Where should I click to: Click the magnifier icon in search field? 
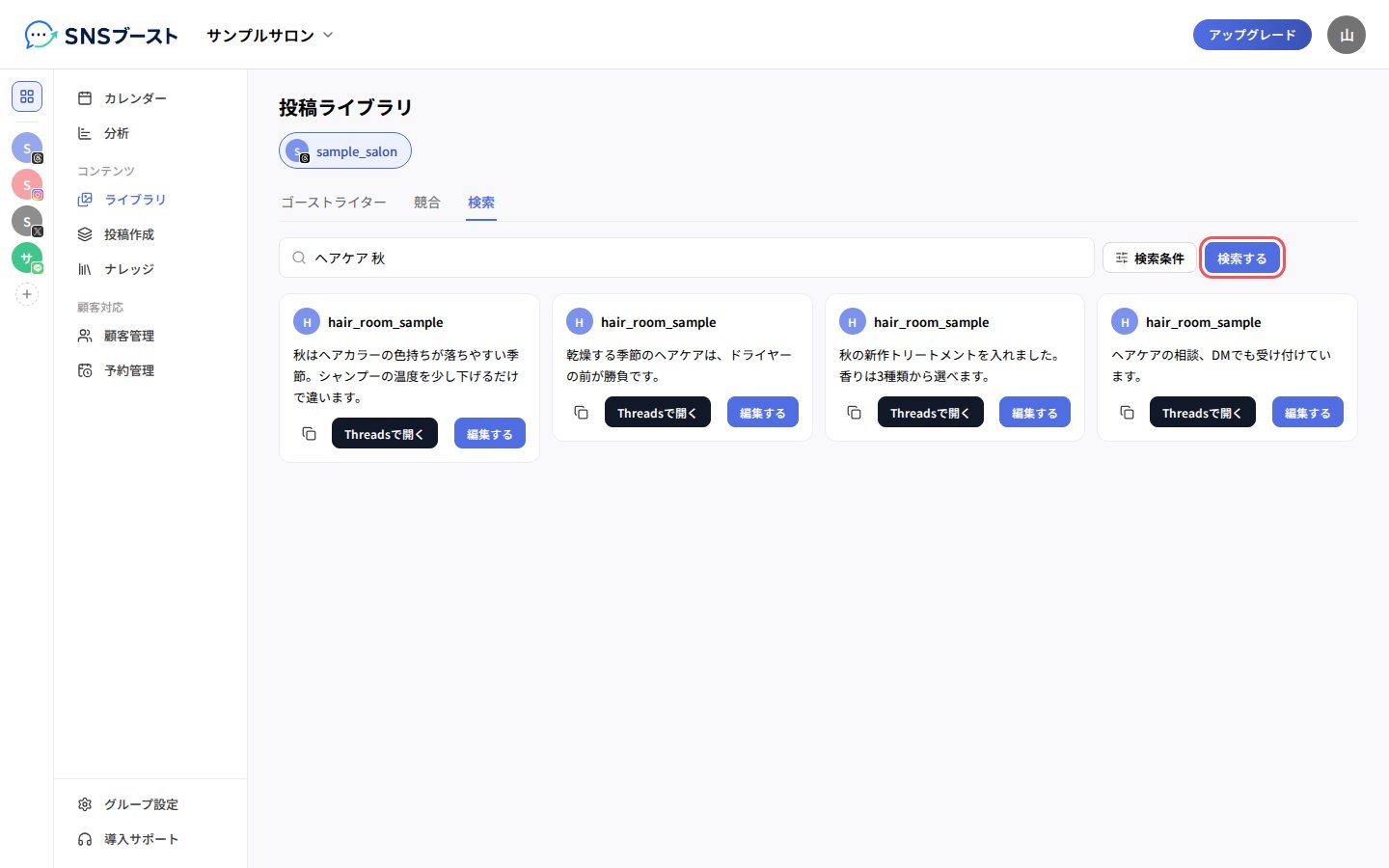[x=299, y=258]
